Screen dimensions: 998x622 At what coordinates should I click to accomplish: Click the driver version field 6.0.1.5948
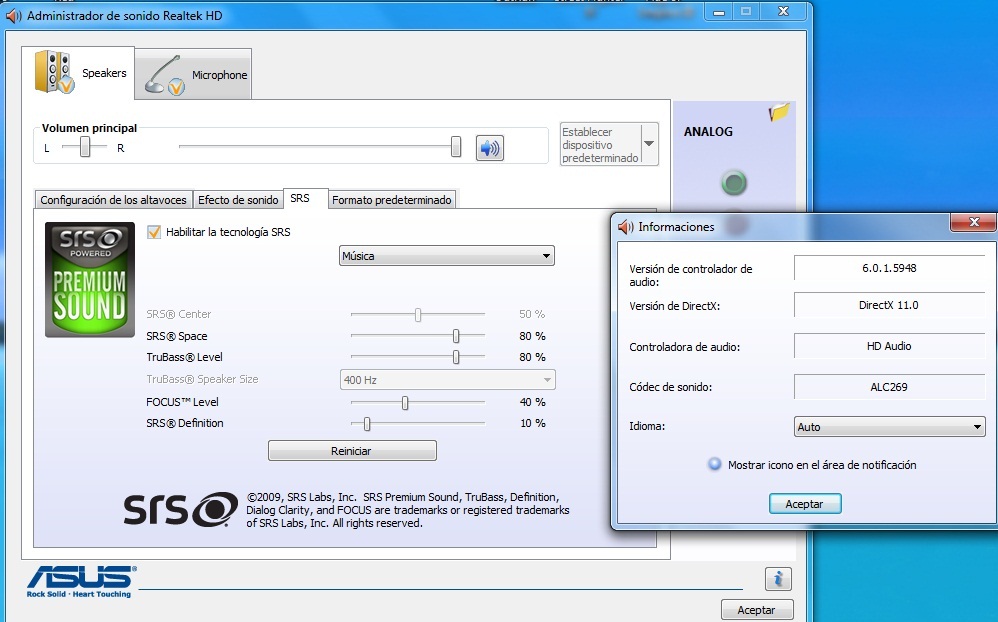pos(889,268)
